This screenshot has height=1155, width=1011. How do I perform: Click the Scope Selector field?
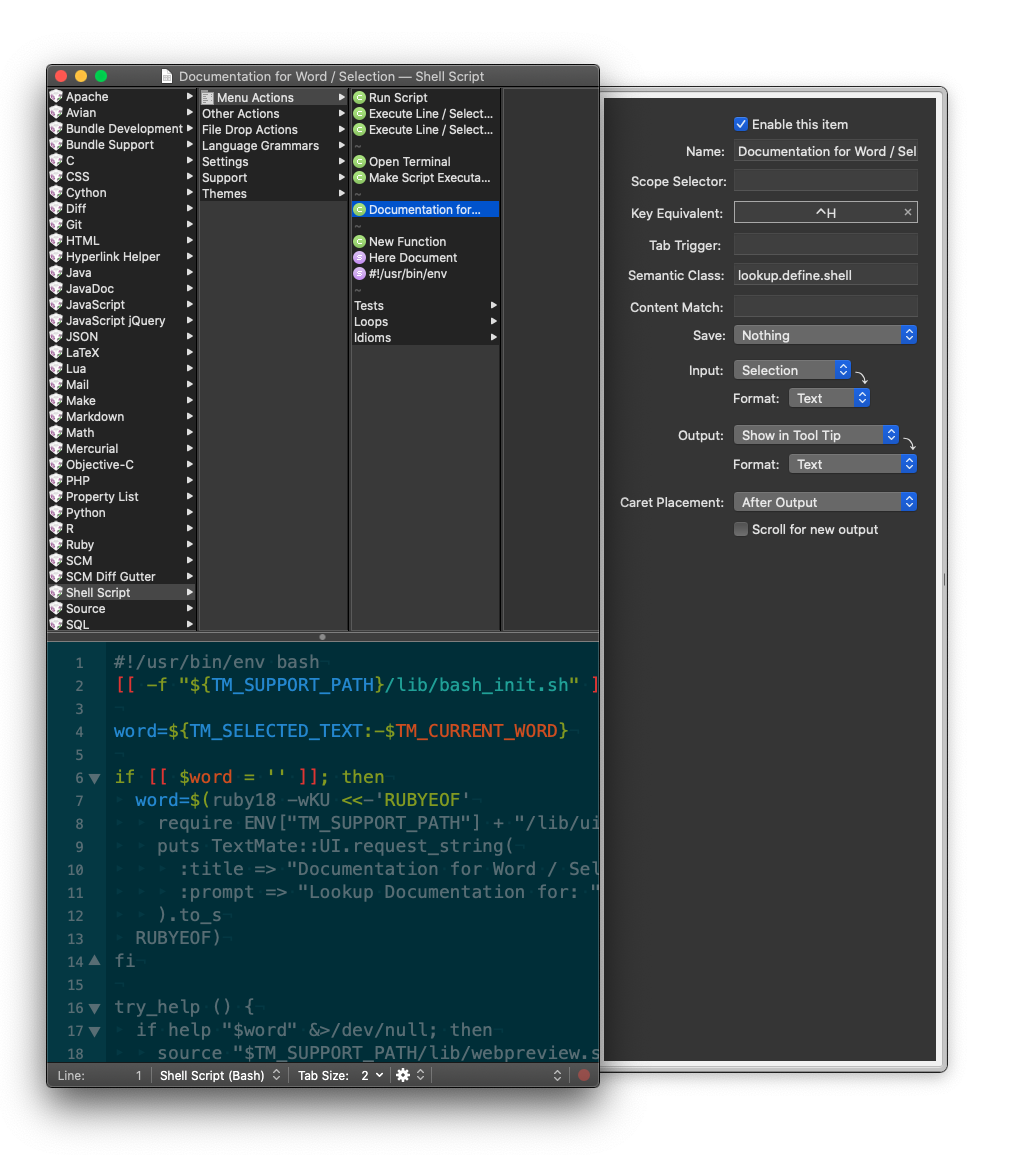[825, 180]
